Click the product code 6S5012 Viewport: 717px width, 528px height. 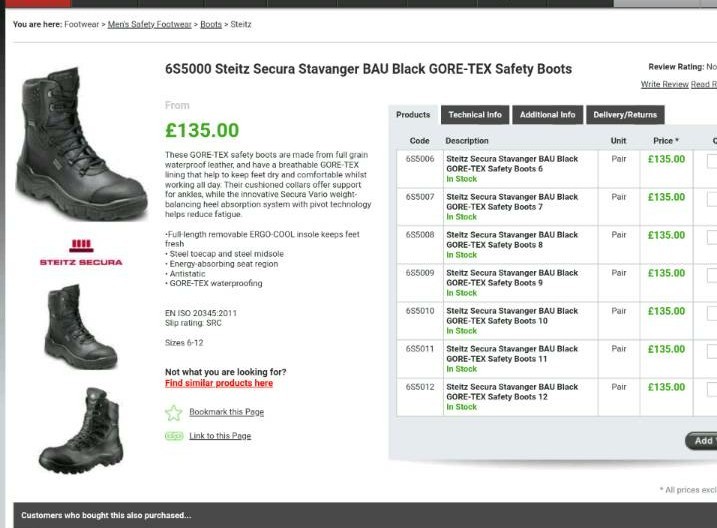[420, 387]
